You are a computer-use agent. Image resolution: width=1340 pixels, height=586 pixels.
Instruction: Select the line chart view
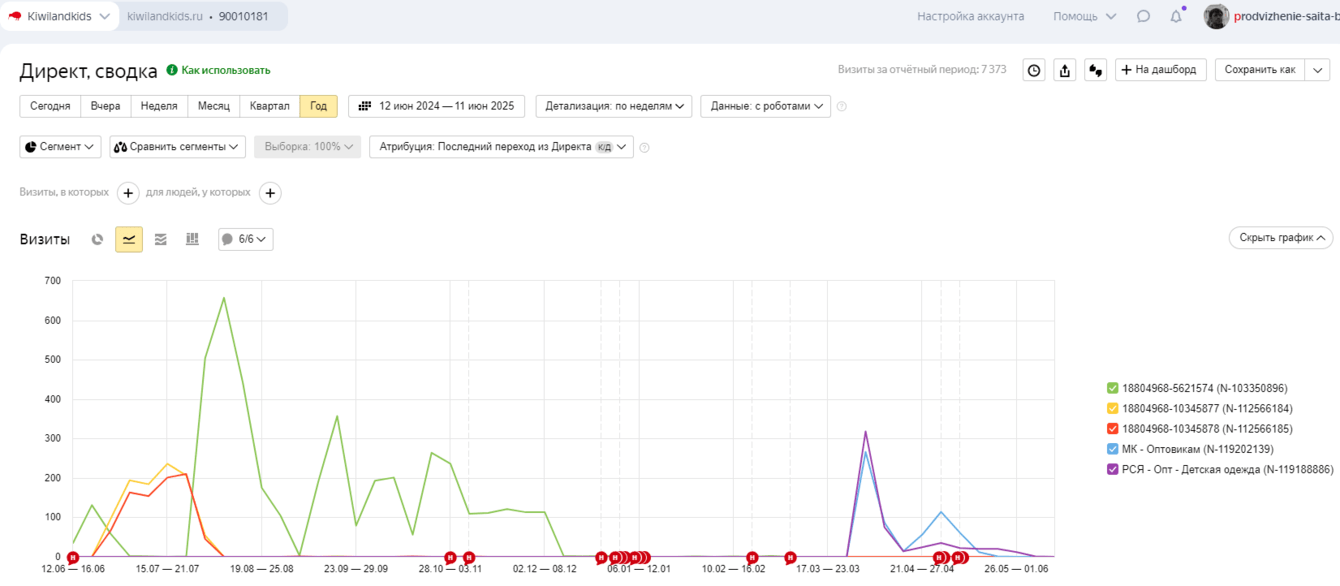pyautogui.click(x=129, y=239)
